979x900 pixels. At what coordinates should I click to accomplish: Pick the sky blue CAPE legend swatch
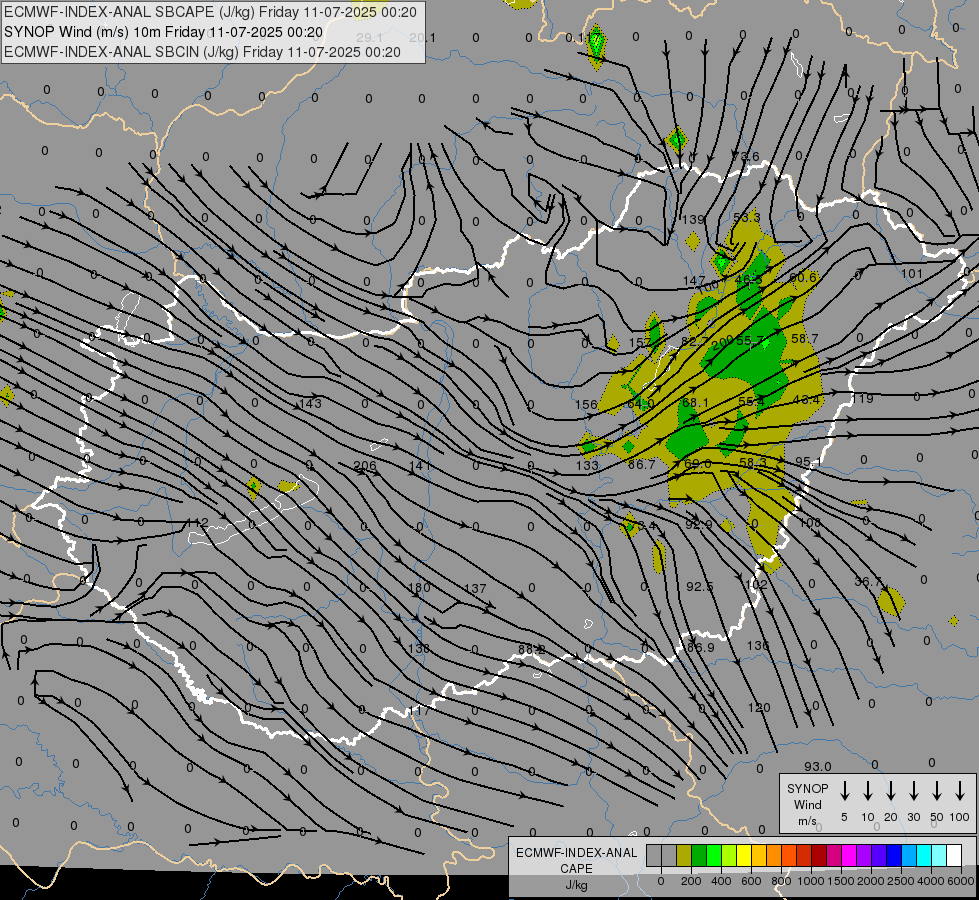(x=908, y=855)
